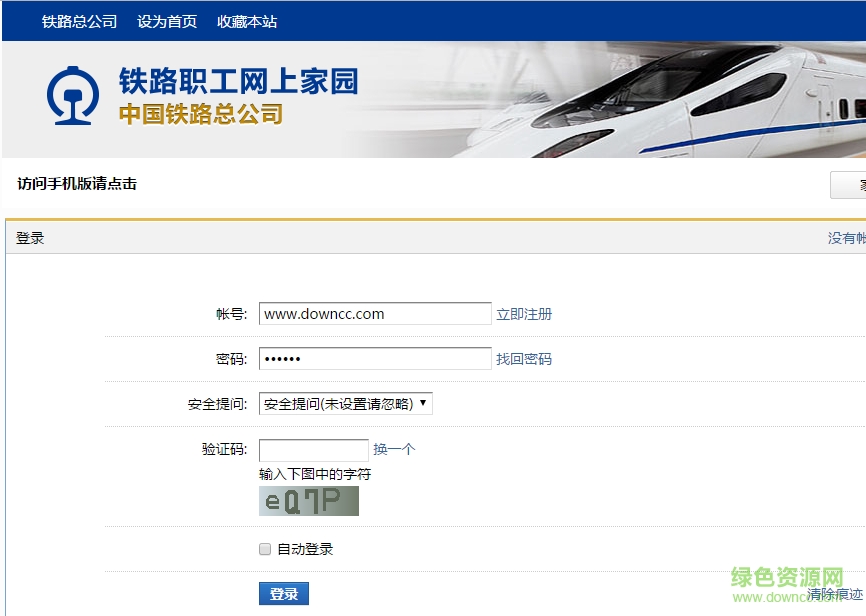Click 设为首页 in the top bar
This screenshot has width=866, height=616.
coord(167,22)
